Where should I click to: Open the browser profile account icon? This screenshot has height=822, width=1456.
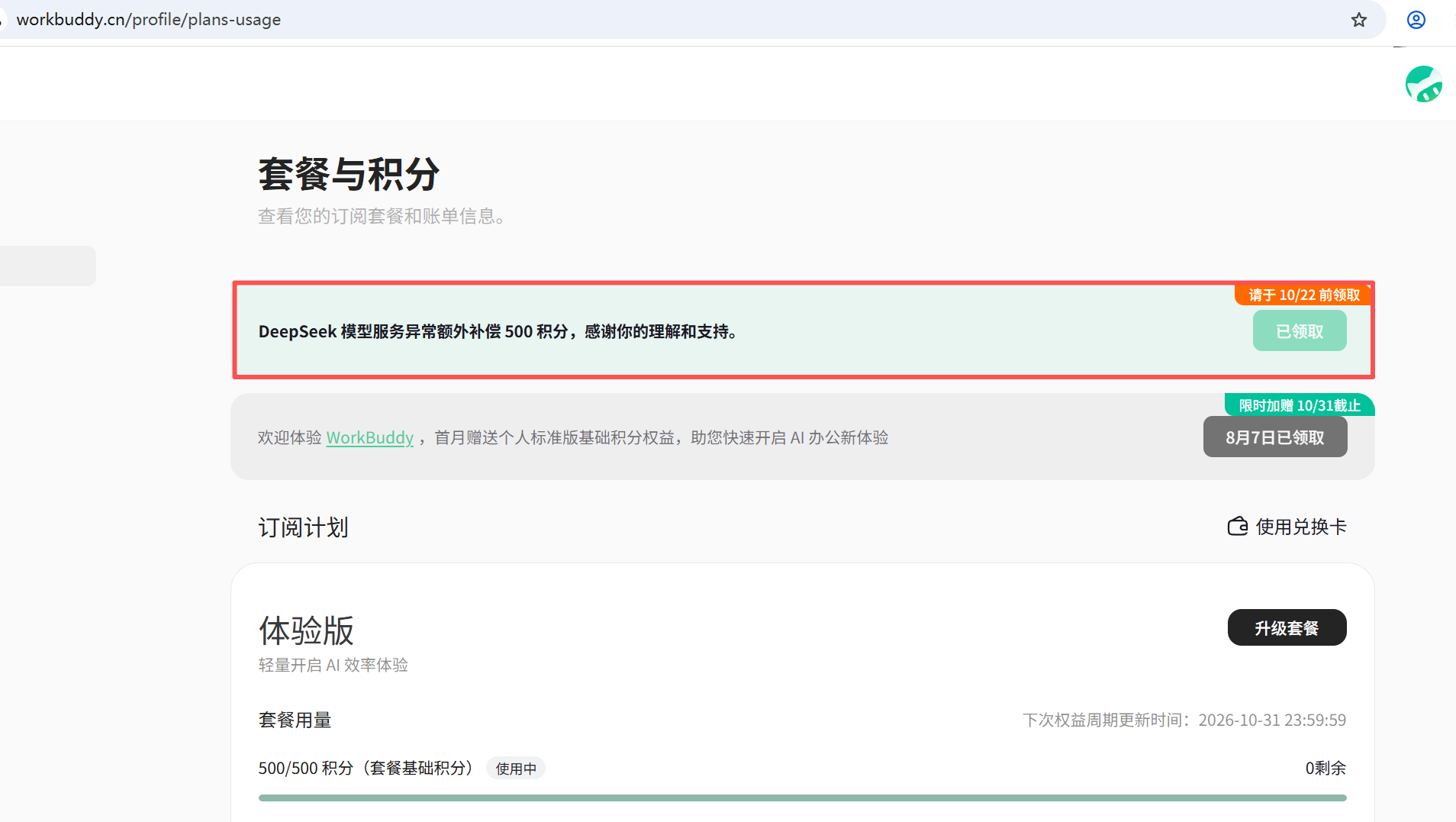click(x=1416, y=20)
